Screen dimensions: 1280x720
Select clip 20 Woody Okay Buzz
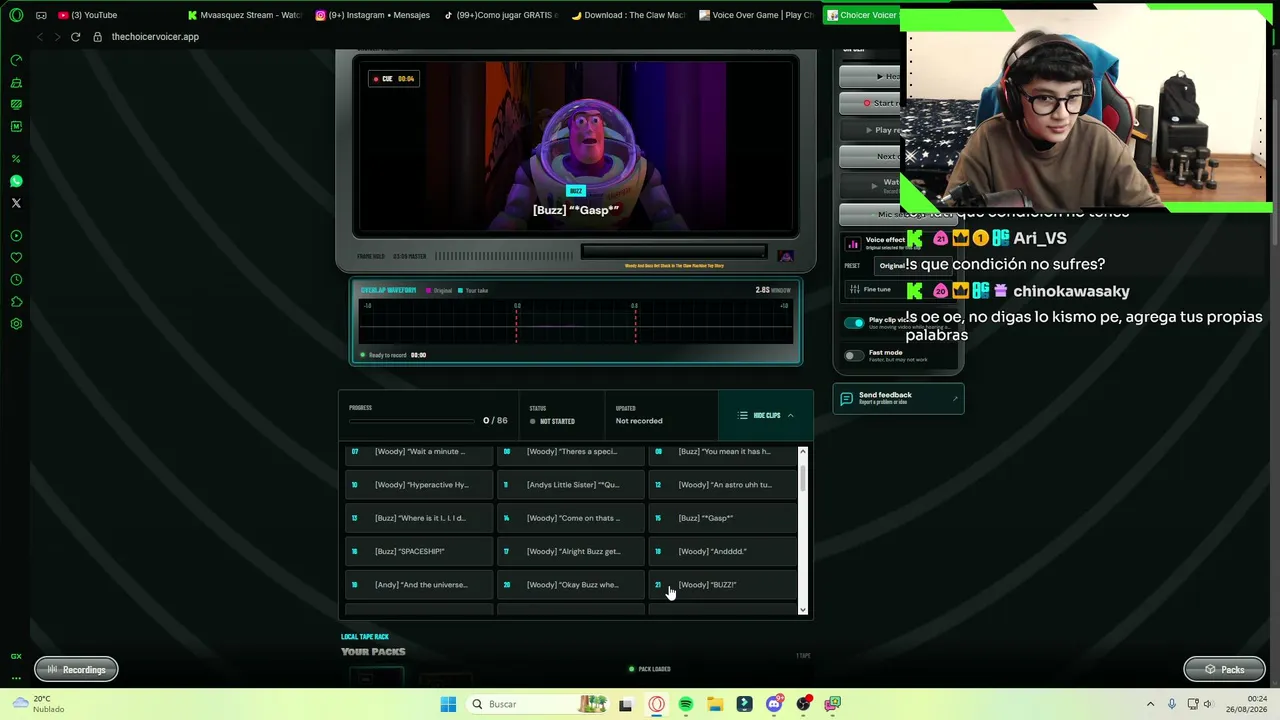[571, 585]
